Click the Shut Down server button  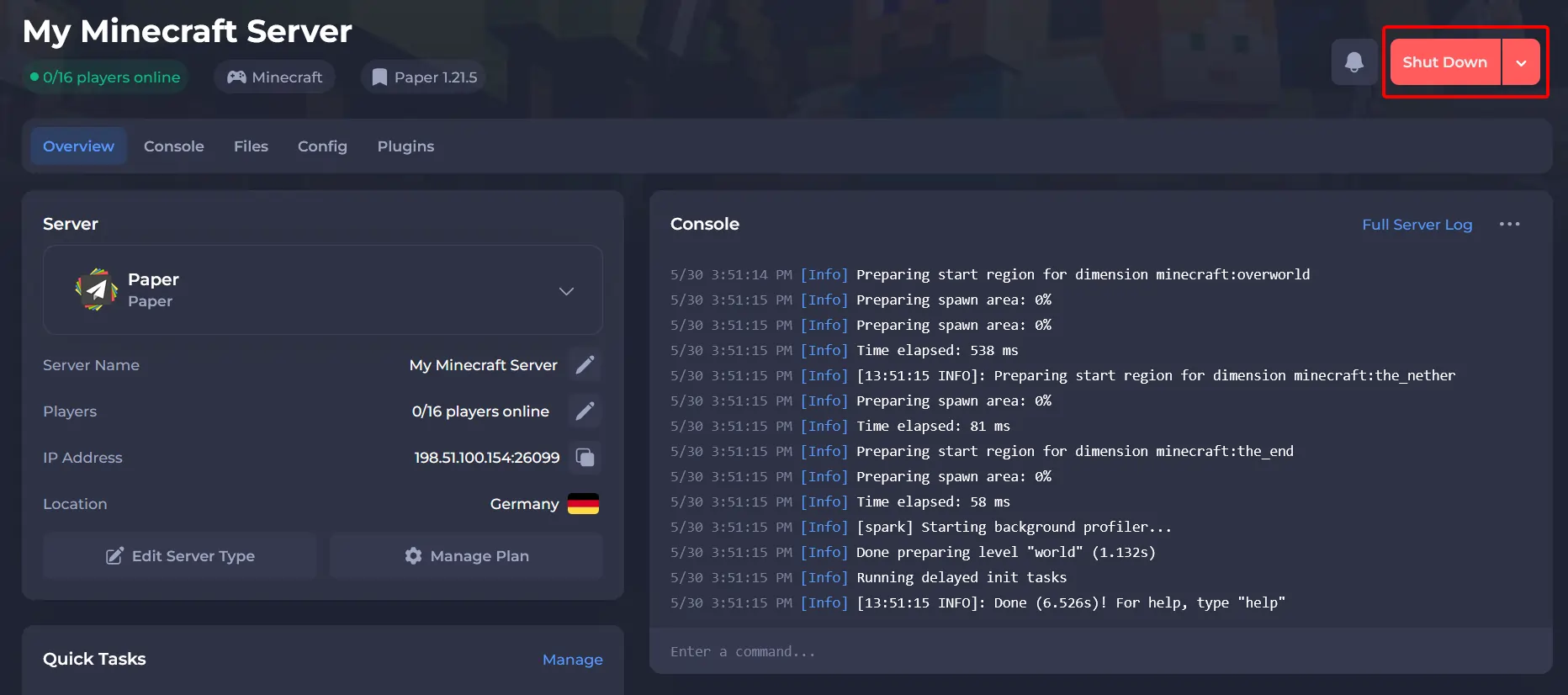point(1444,61)
